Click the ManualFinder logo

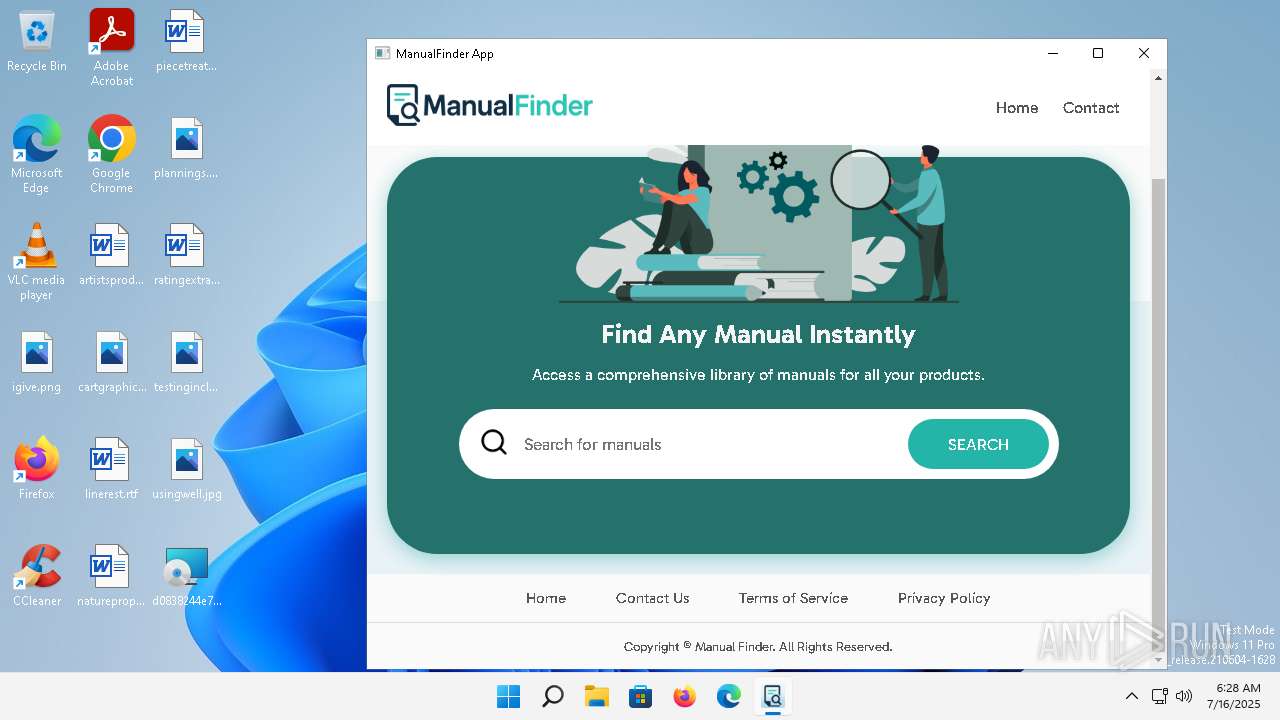click(x=490, y=105)
